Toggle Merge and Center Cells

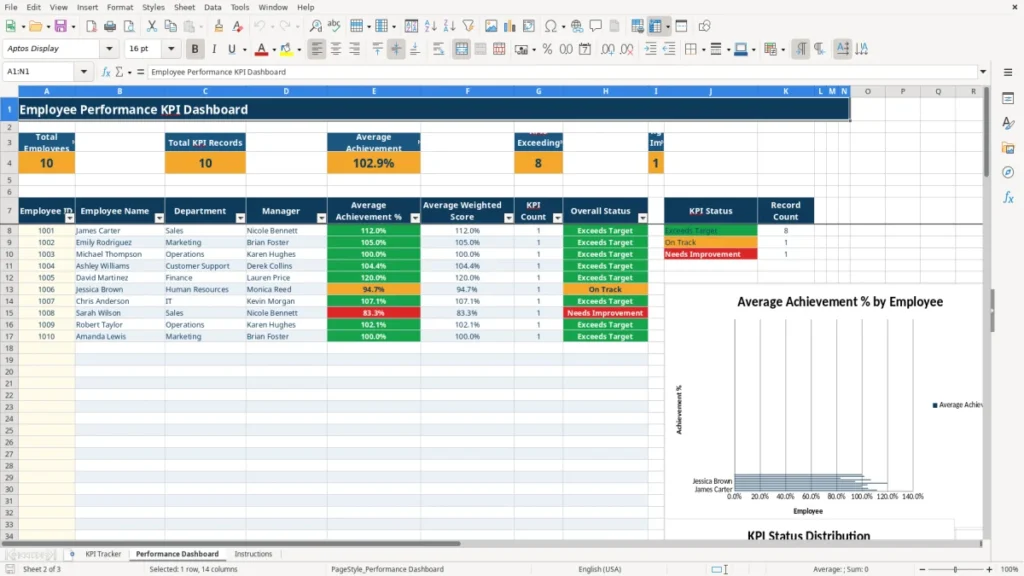pyautogui.click(x=461, y=49)
